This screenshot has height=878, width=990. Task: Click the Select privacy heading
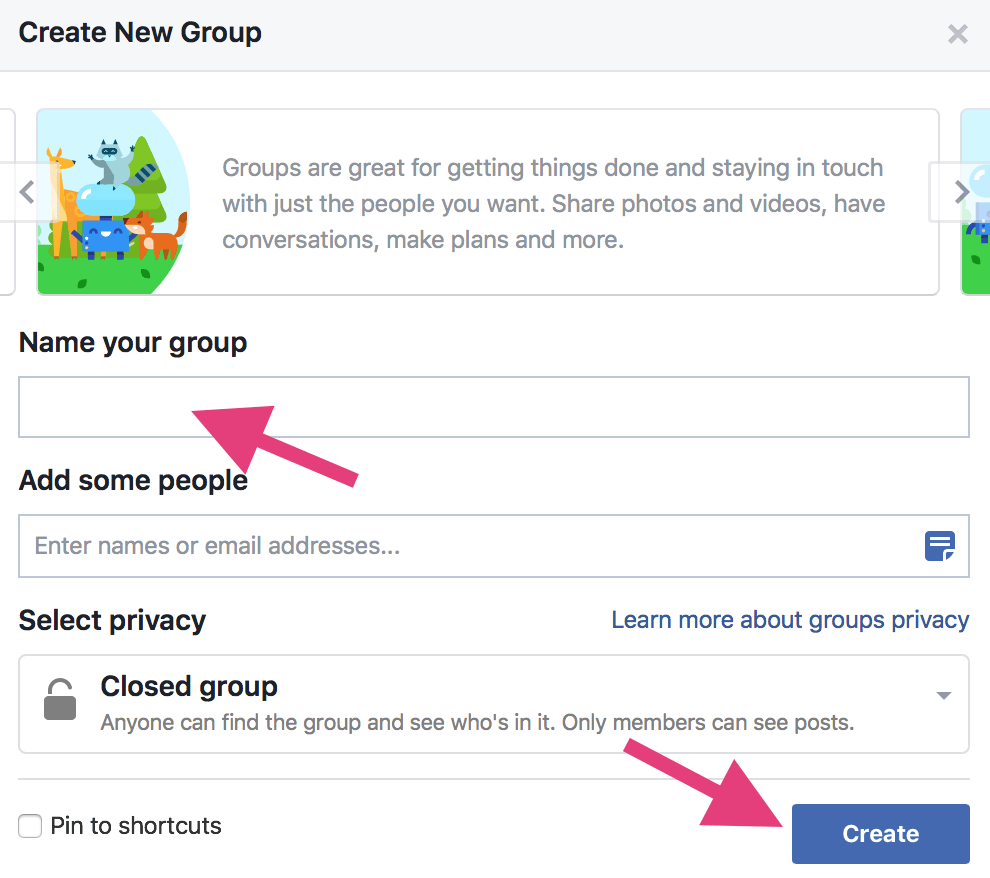[x=112, y=620]
